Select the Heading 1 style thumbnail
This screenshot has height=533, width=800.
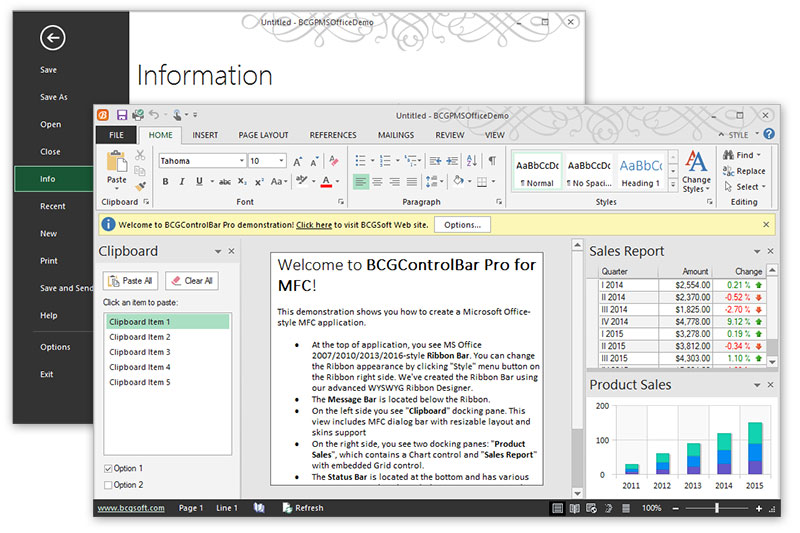[x=641, y=171]
